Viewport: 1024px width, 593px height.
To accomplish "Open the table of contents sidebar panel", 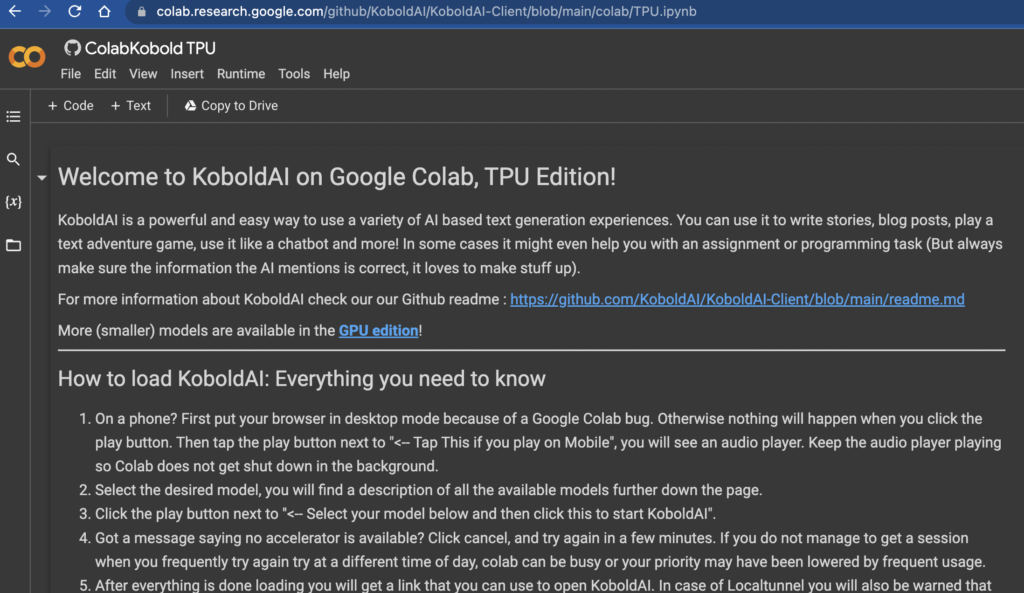I will 13,115.
